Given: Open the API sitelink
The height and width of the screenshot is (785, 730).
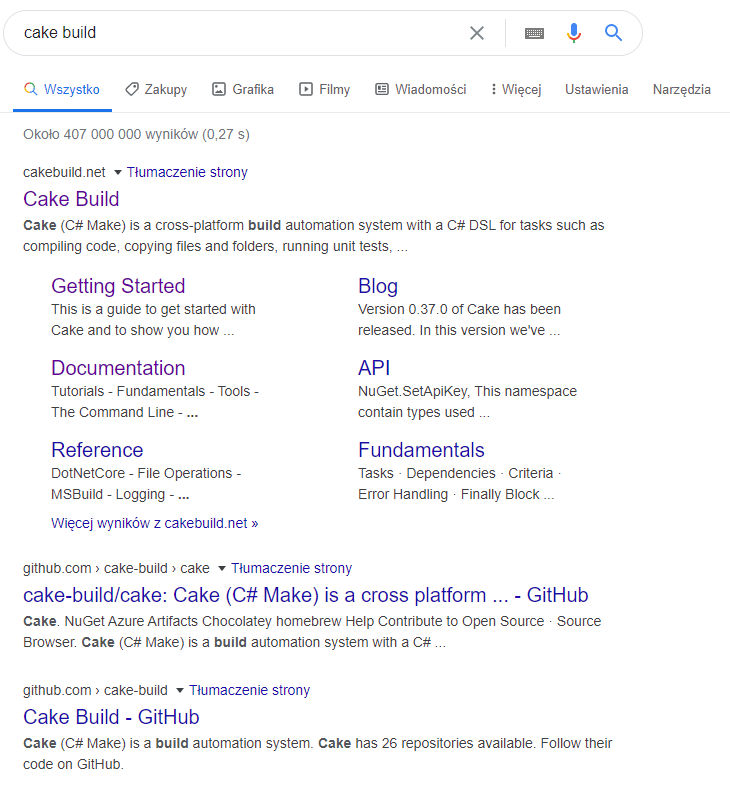Looking at the screenshot, I should coord(374,368).
